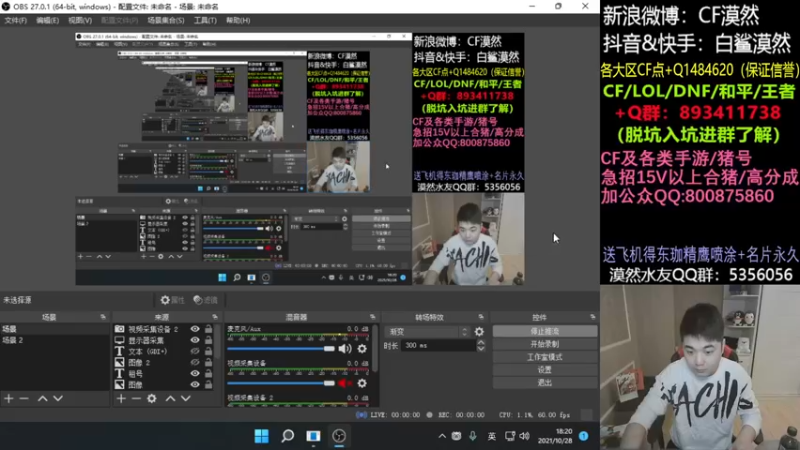Toggle lock on 文本 (GDI+) source
This screenshot has height=450, width=800.
[x=208, y=352]
